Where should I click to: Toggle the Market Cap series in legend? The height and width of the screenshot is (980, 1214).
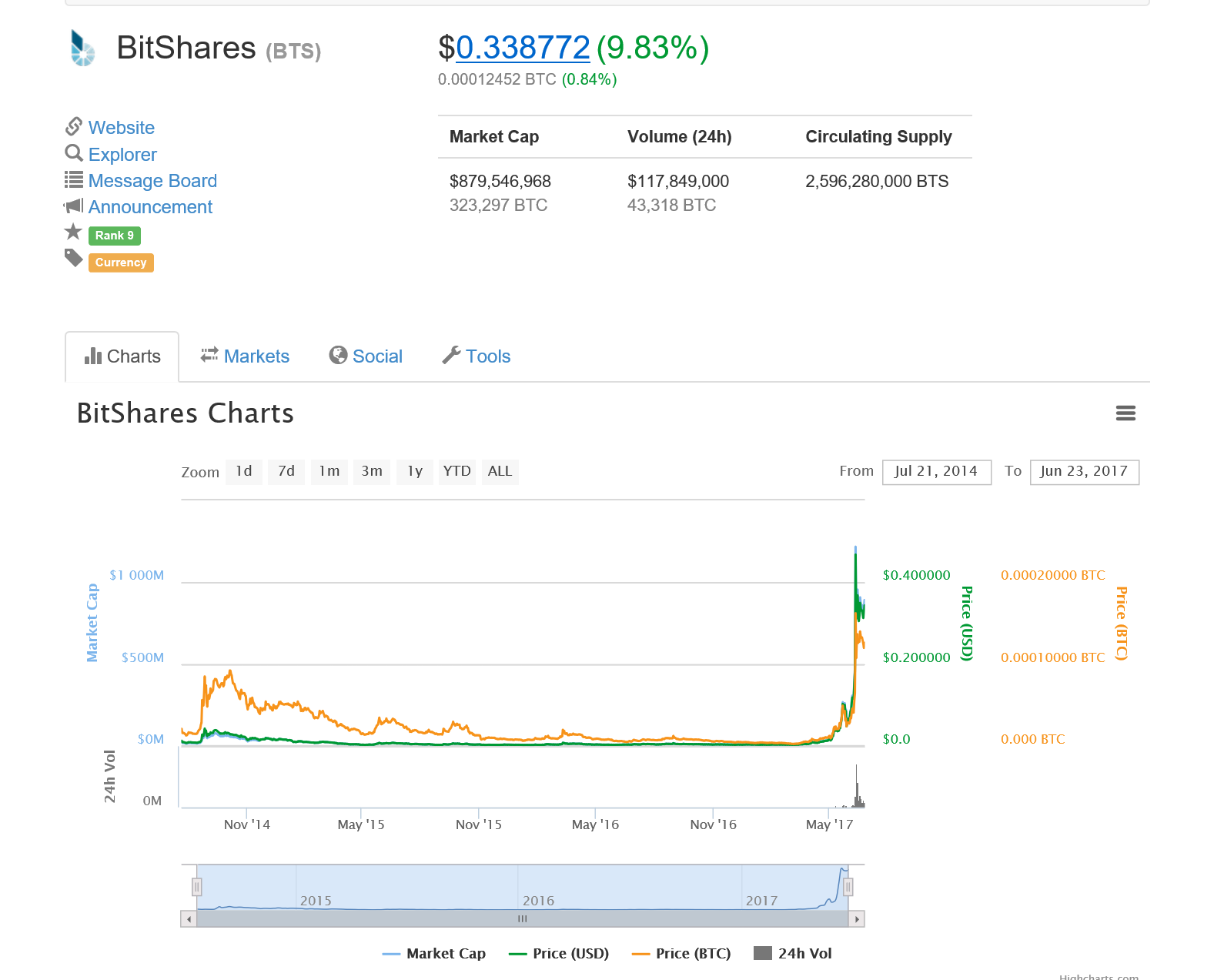pyautogui.click(x=434, y=954)
